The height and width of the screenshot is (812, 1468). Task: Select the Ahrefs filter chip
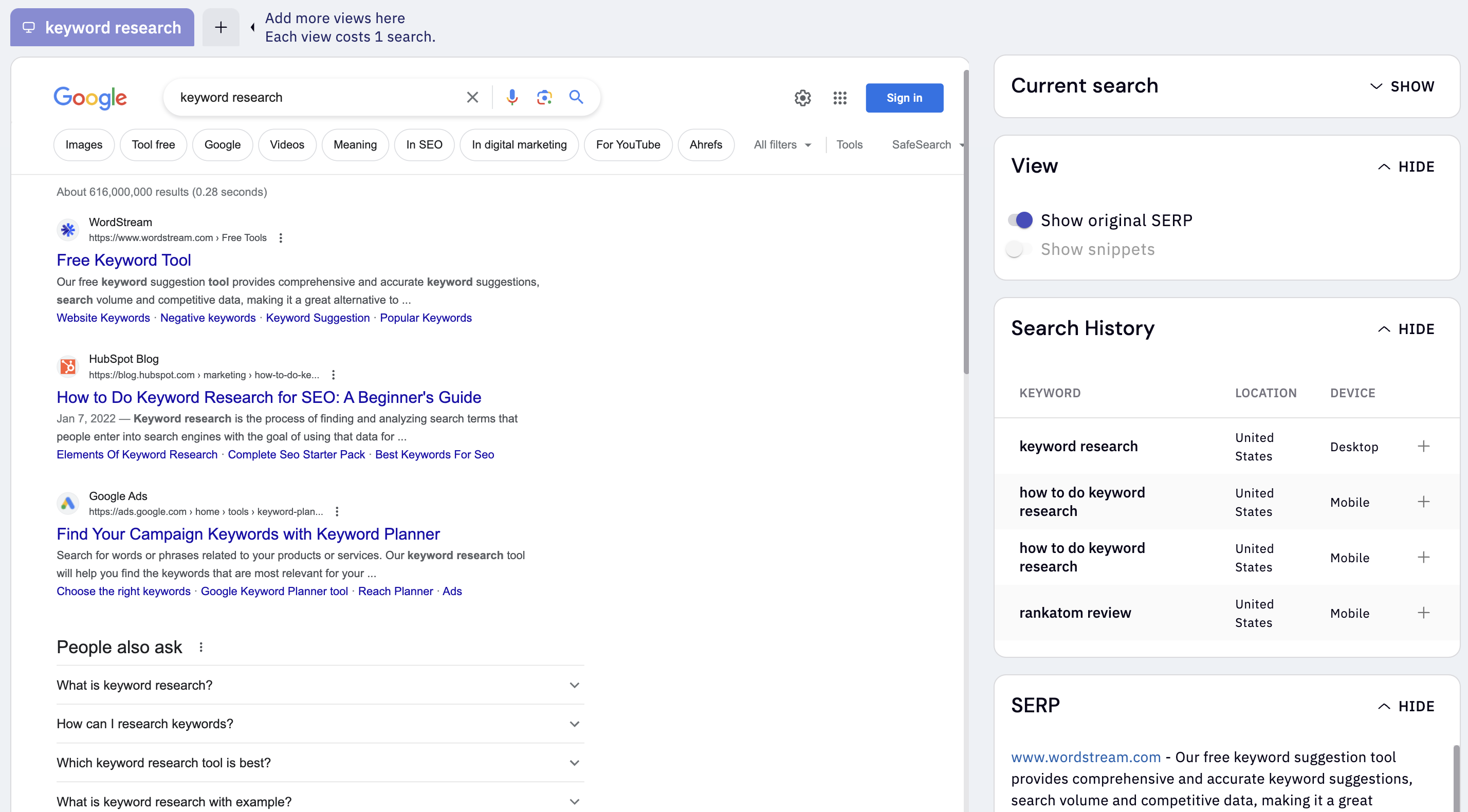pyautogui.click(x=706, y=145)
